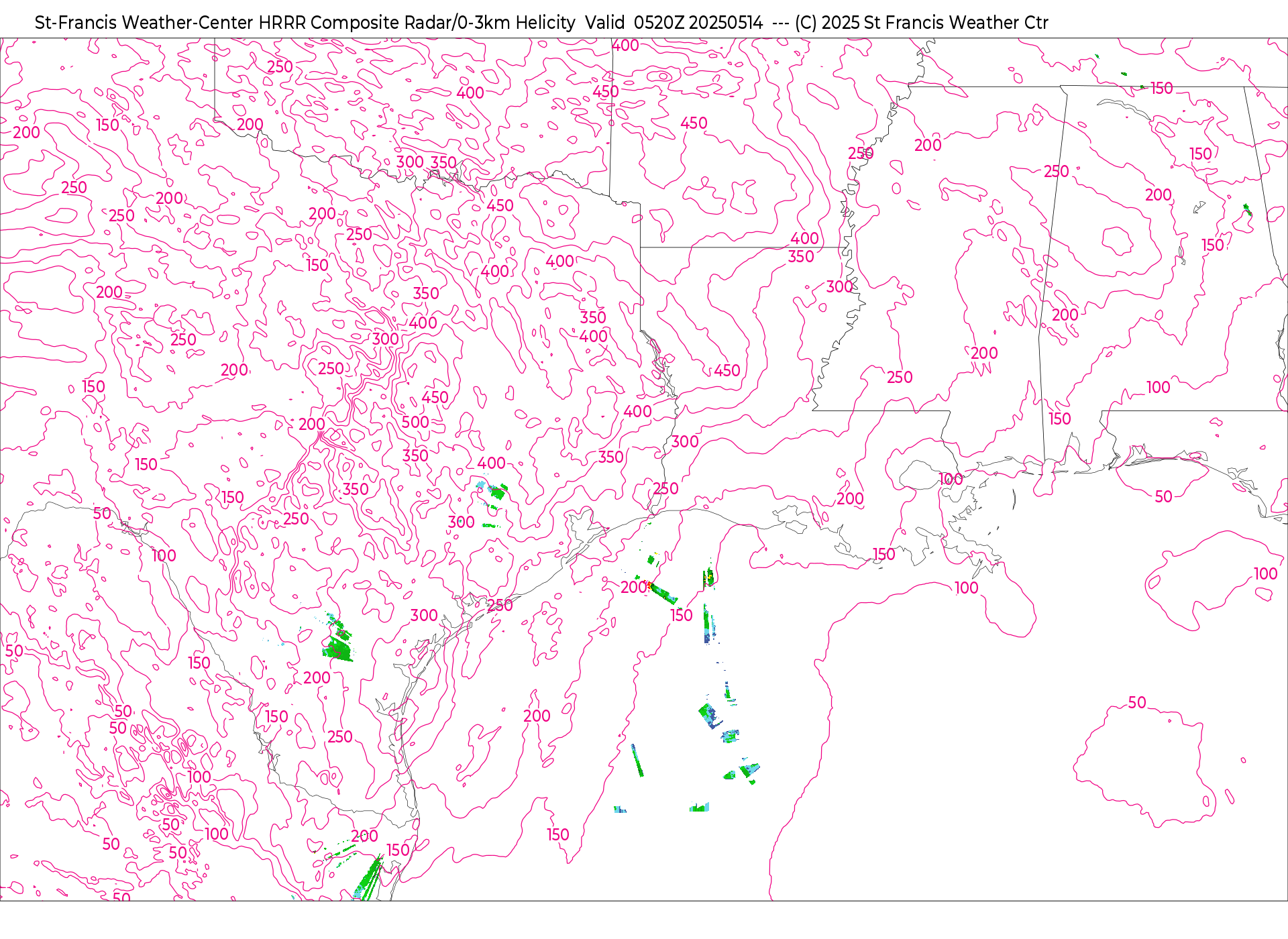Click the valid time "0520Z 20250514"
Image resolution: width=1288 pixels, height=939 pixels.
(x=698, y=23)
